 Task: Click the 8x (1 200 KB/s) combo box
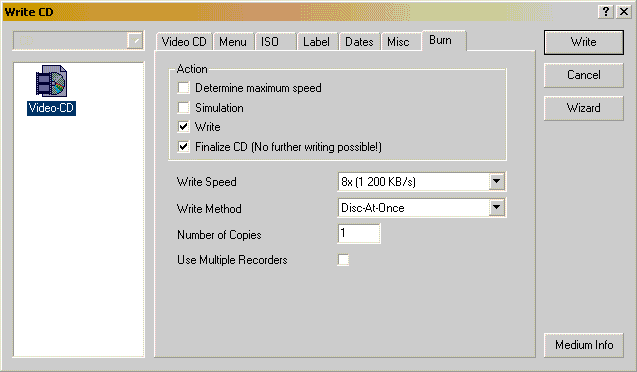coord(422,182)
